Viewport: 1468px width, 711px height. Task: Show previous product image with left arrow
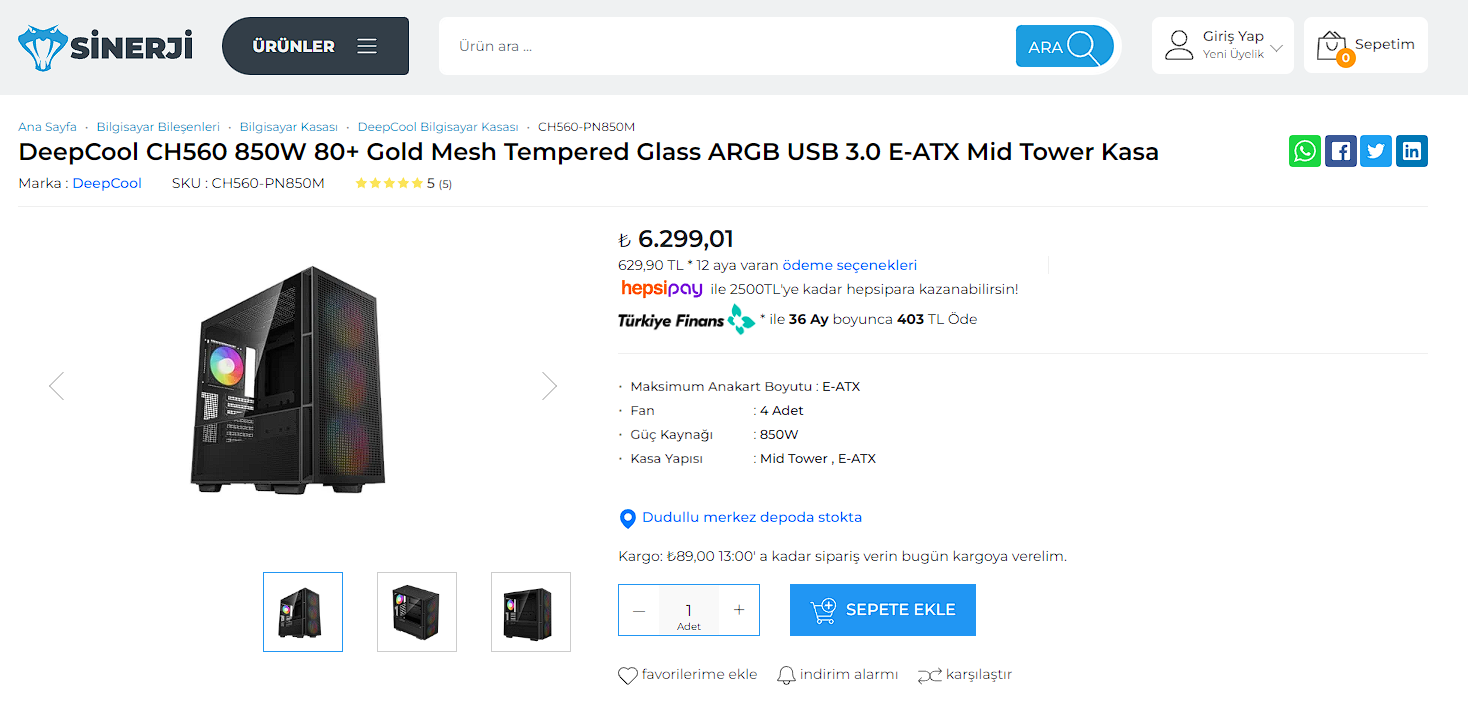(56, 386)
